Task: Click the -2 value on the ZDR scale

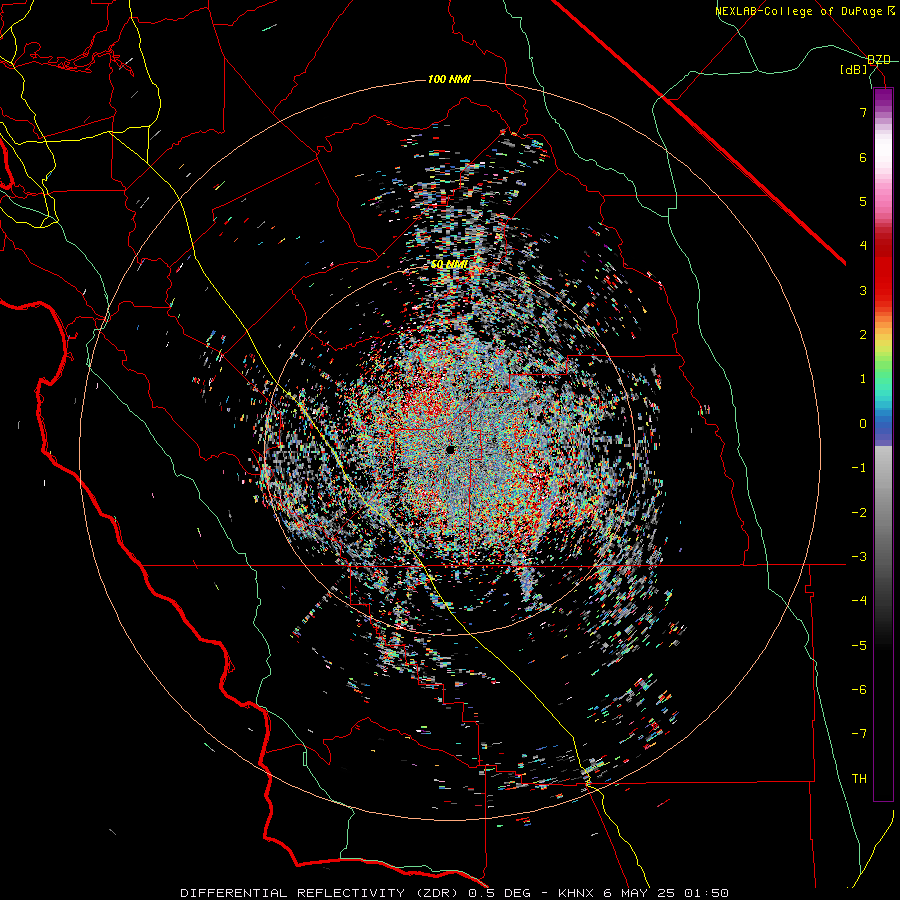Action: [859, 512]
